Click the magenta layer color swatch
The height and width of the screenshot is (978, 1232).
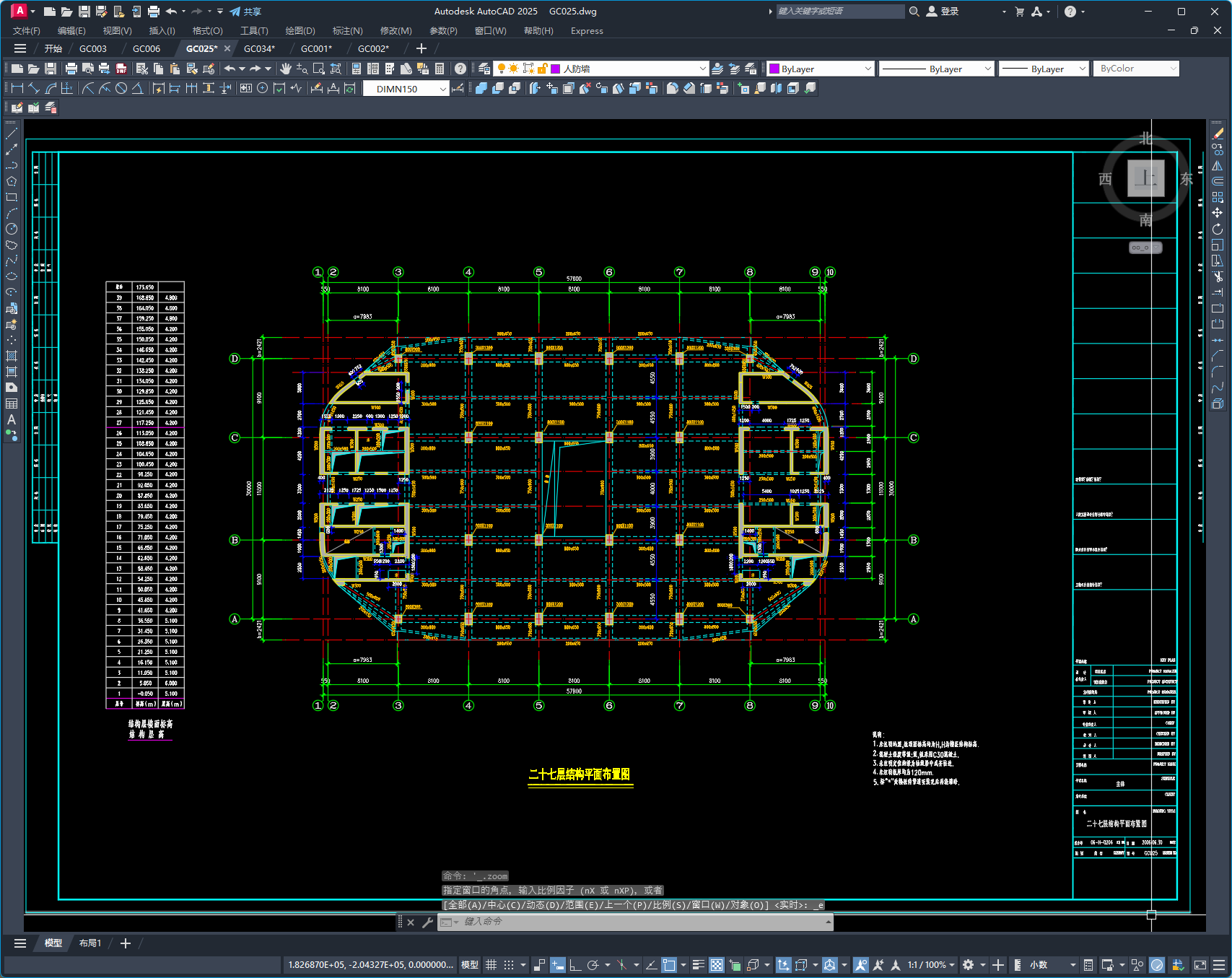point(556,69)
